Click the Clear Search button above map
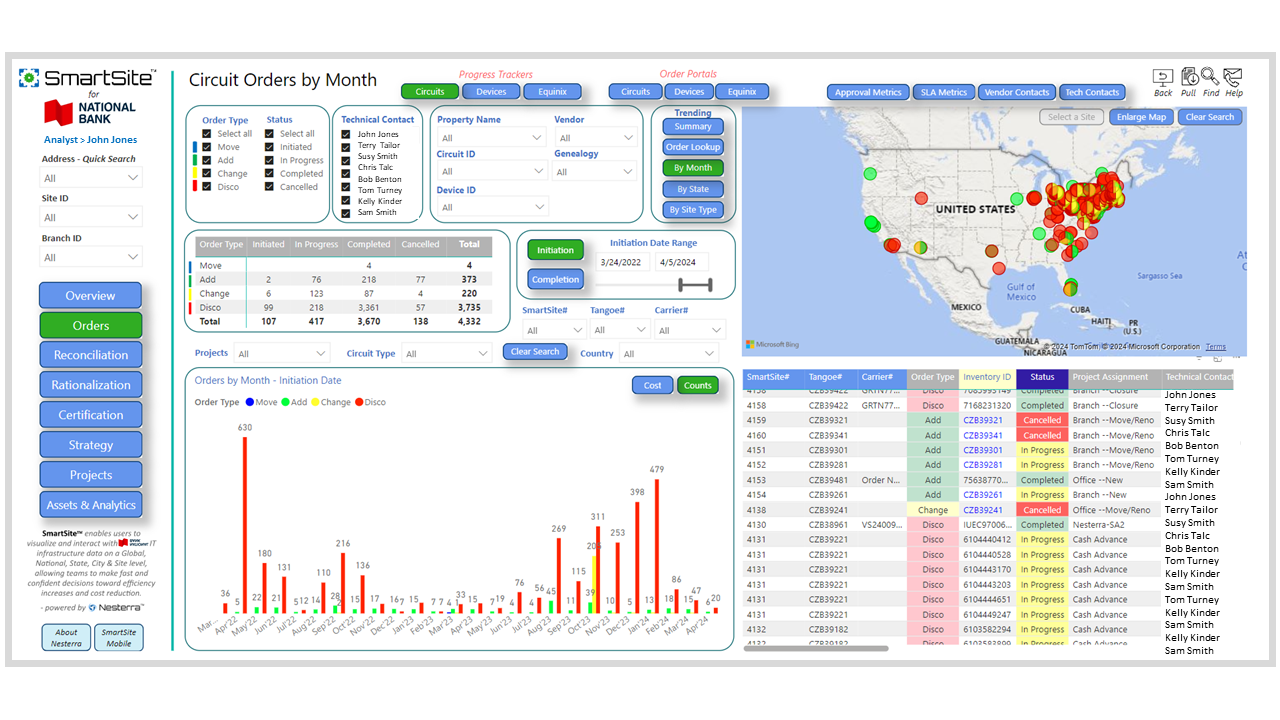 [1210, 117]
